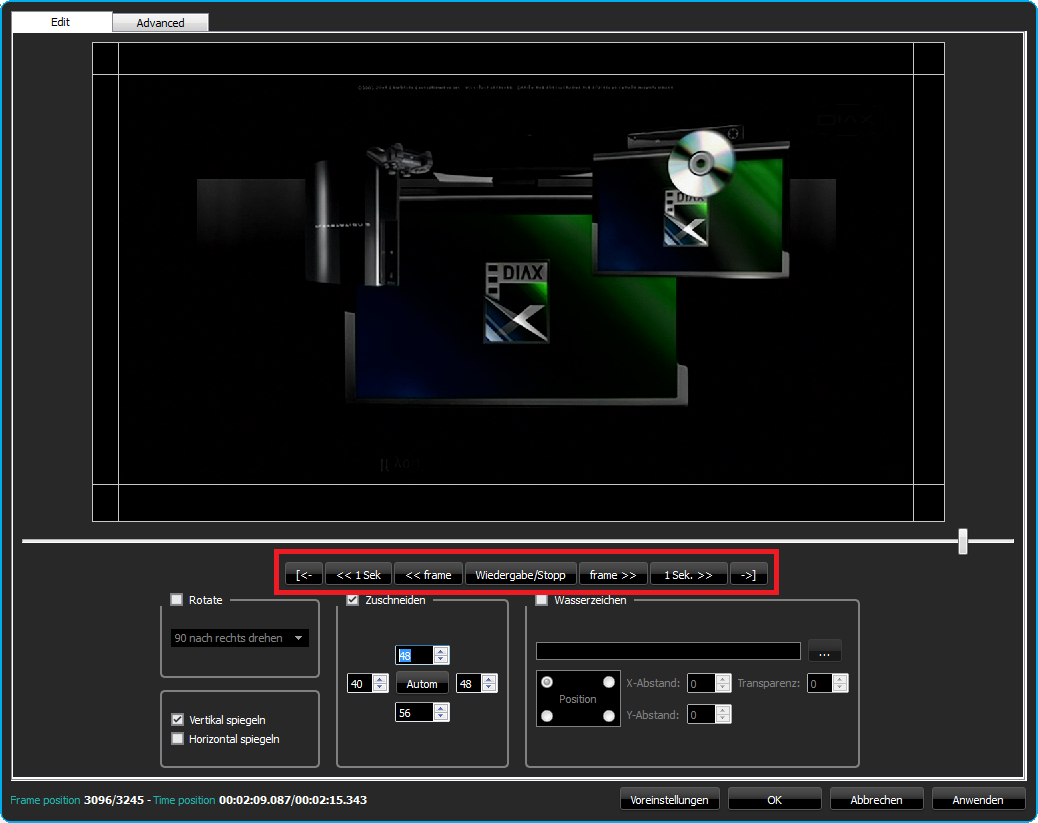Click the bottom crop field showing 56

click(414, 712)
